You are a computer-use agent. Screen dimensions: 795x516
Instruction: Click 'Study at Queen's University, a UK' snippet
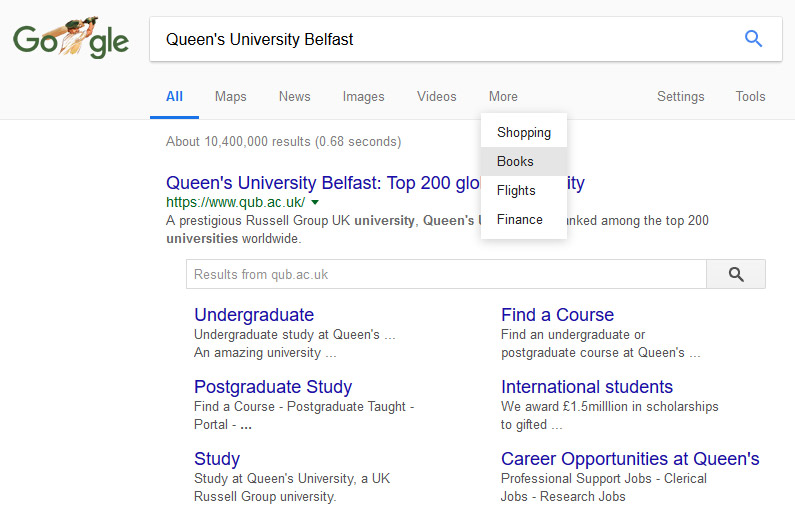tap(292, 478)
